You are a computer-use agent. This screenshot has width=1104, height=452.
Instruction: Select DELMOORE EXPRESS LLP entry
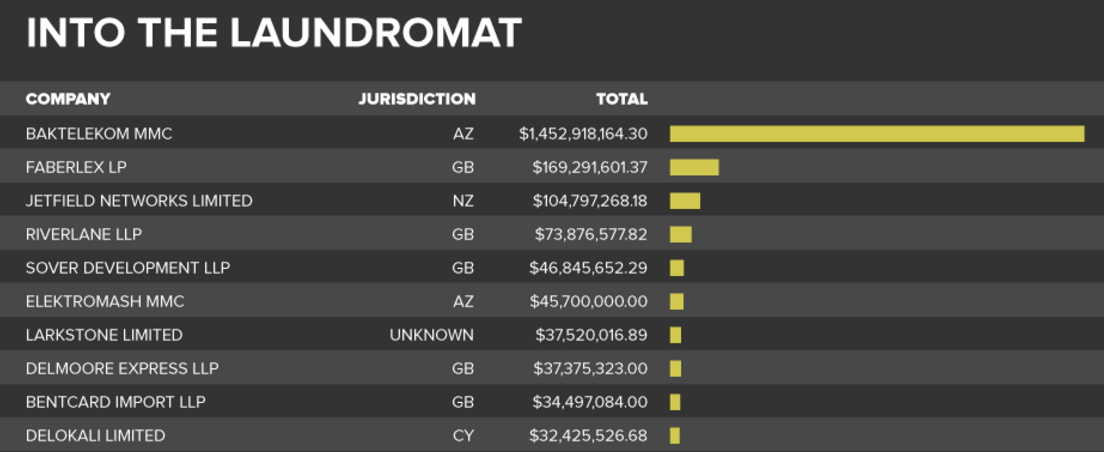tap(122, 368)
